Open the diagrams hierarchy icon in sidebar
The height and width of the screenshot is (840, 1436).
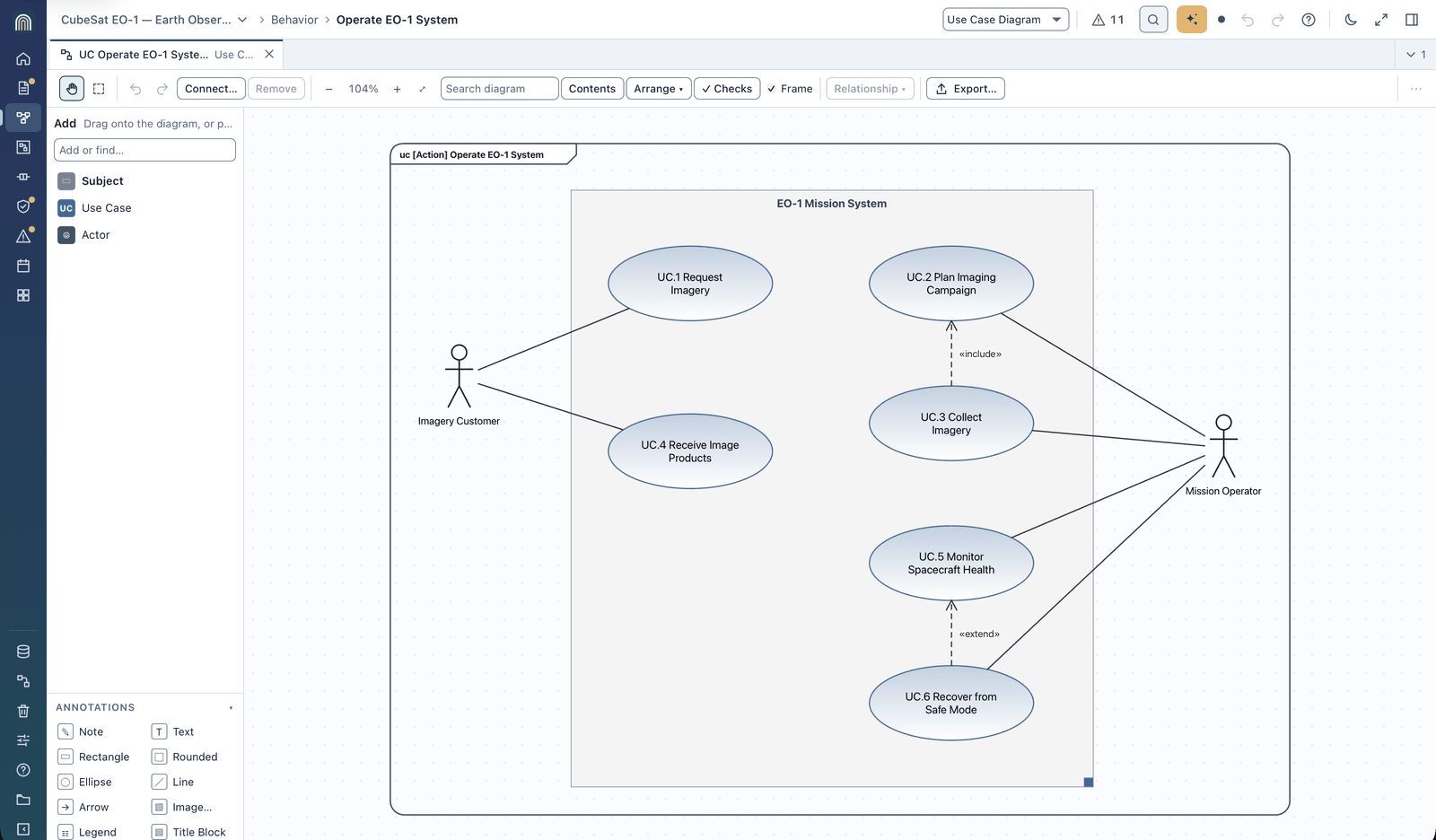coord(23,118)
